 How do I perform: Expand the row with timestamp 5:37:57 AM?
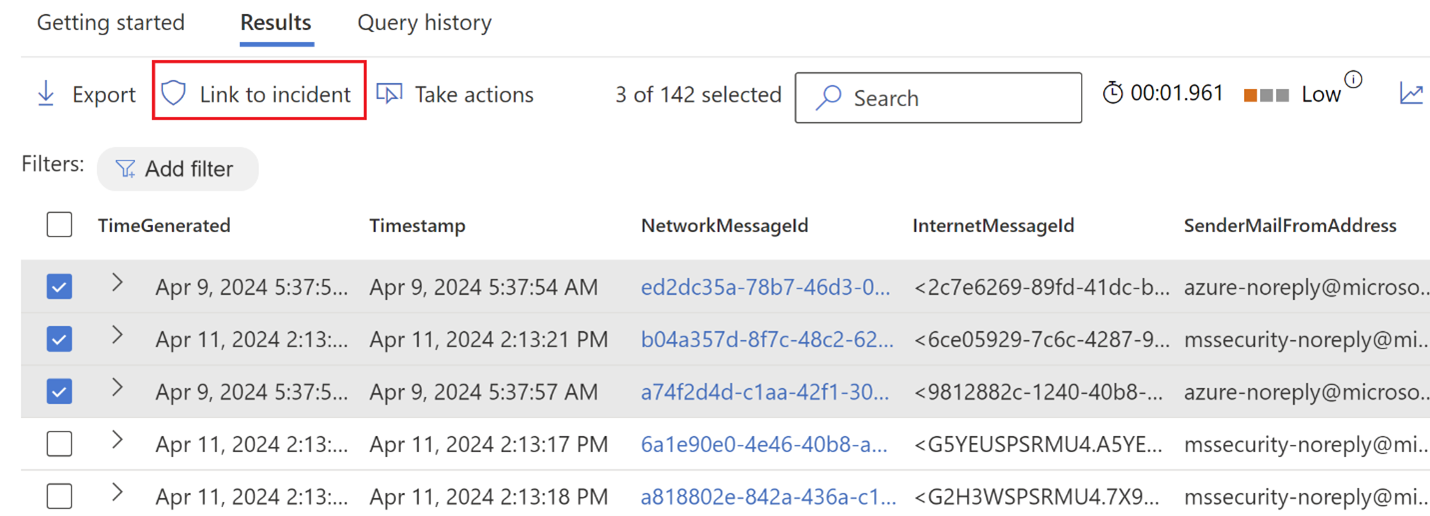[117, 387]
